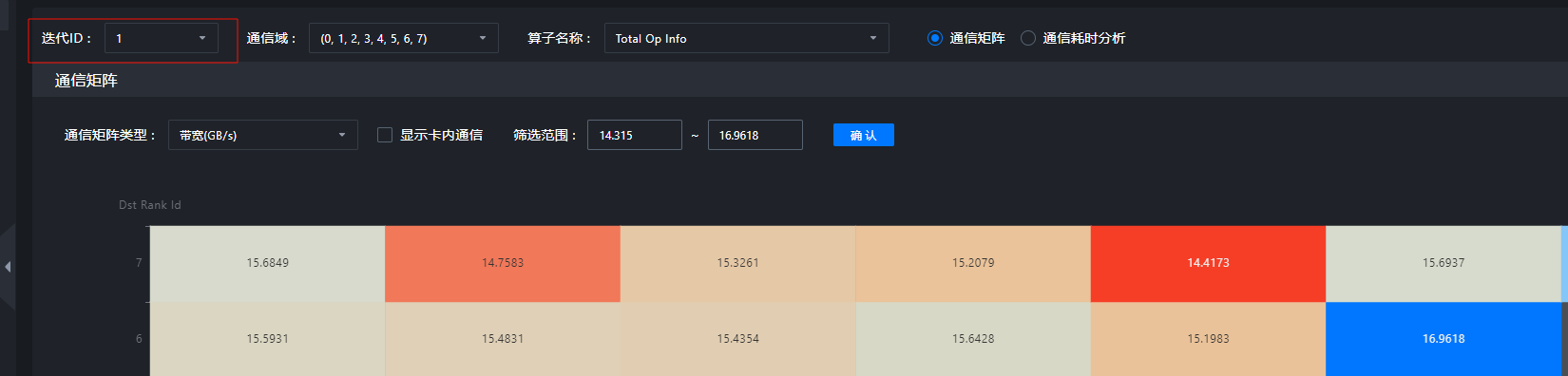Select the 通信矩阵 radio button

(x=934, y=38)
